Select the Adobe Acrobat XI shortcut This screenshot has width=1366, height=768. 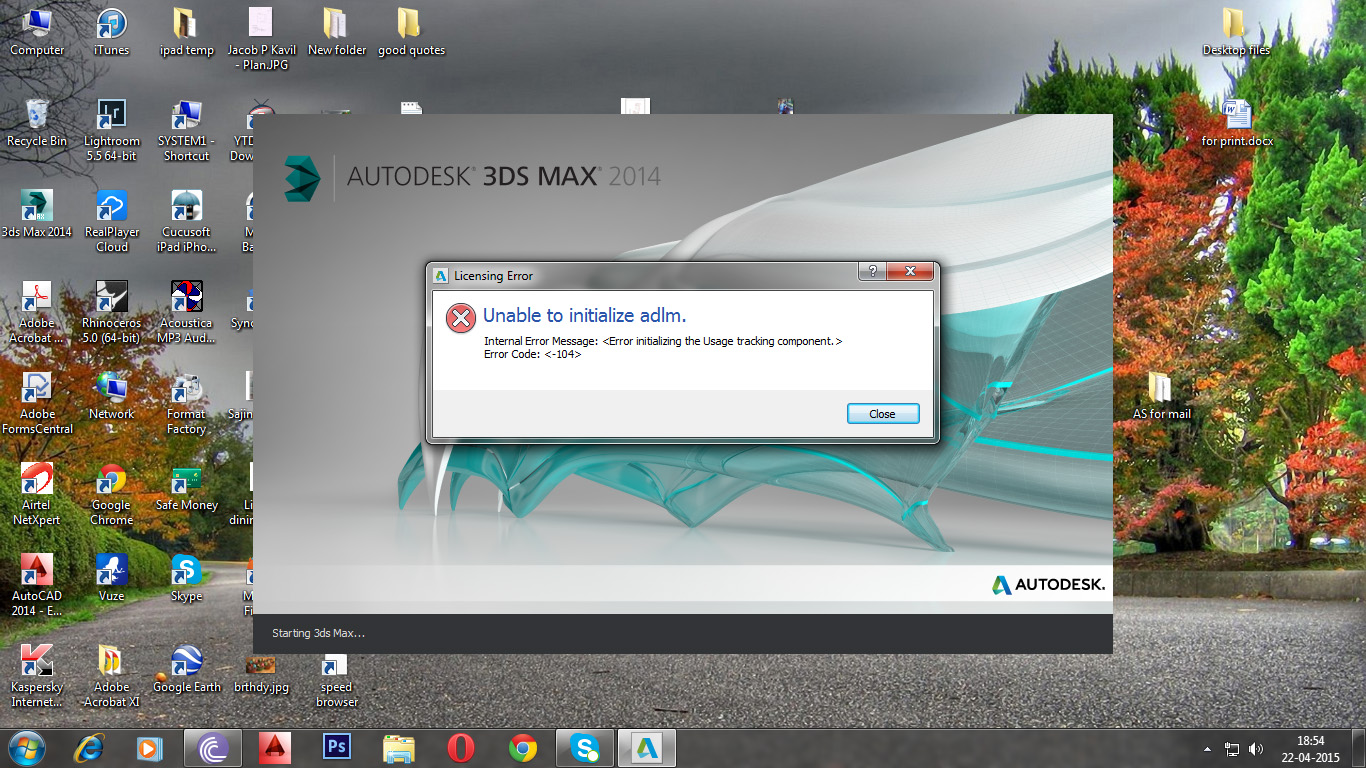[x=111, y=676]
